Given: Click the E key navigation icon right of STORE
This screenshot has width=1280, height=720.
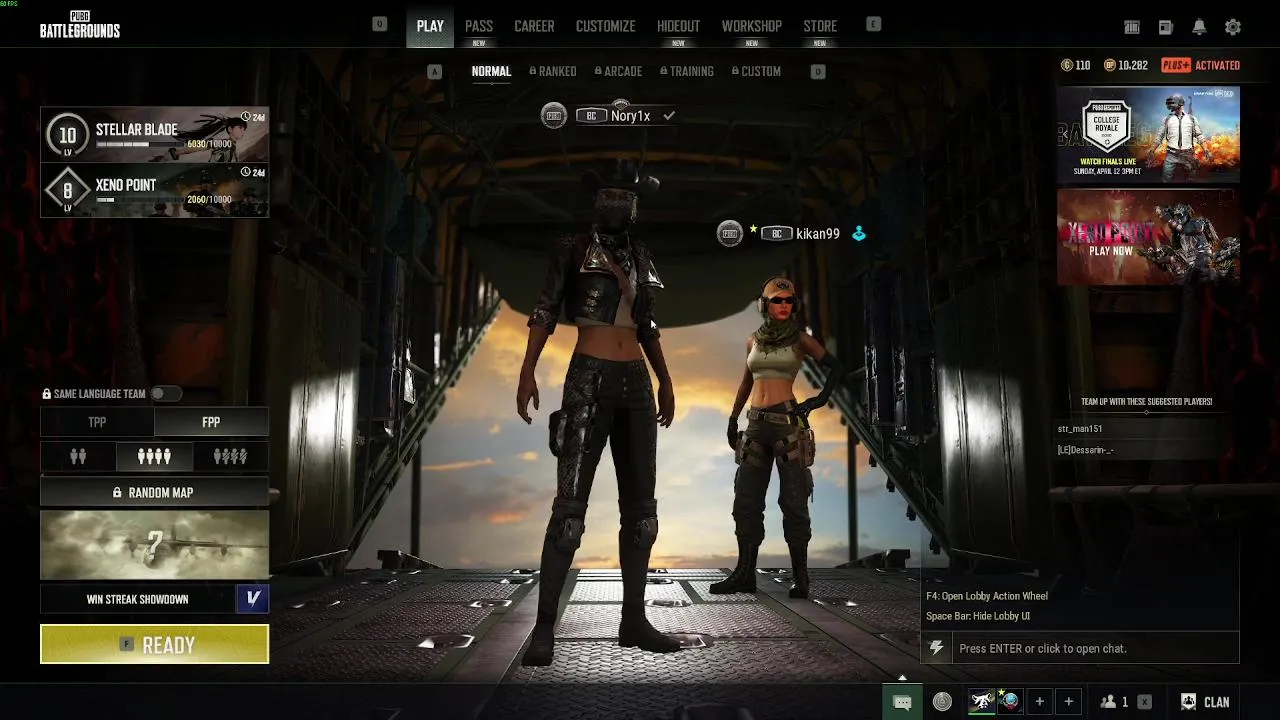Looking at the screenshot, I should point(873,24).
